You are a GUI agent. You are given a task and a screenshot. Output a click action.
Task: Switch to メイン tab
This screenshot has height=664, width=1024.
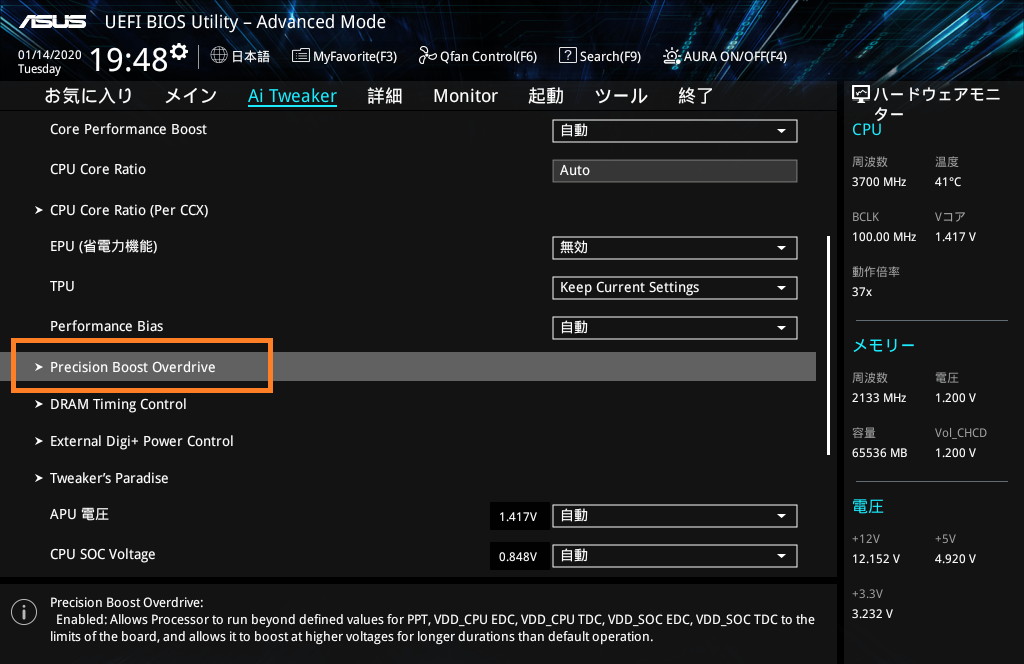[x=191, y=96]
